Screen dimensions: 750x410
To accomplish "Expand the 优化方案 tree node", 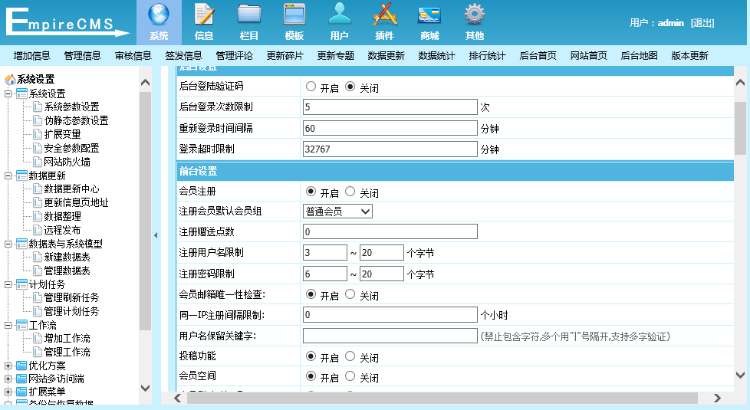I will pyautogui.click(x=8, y=366).
